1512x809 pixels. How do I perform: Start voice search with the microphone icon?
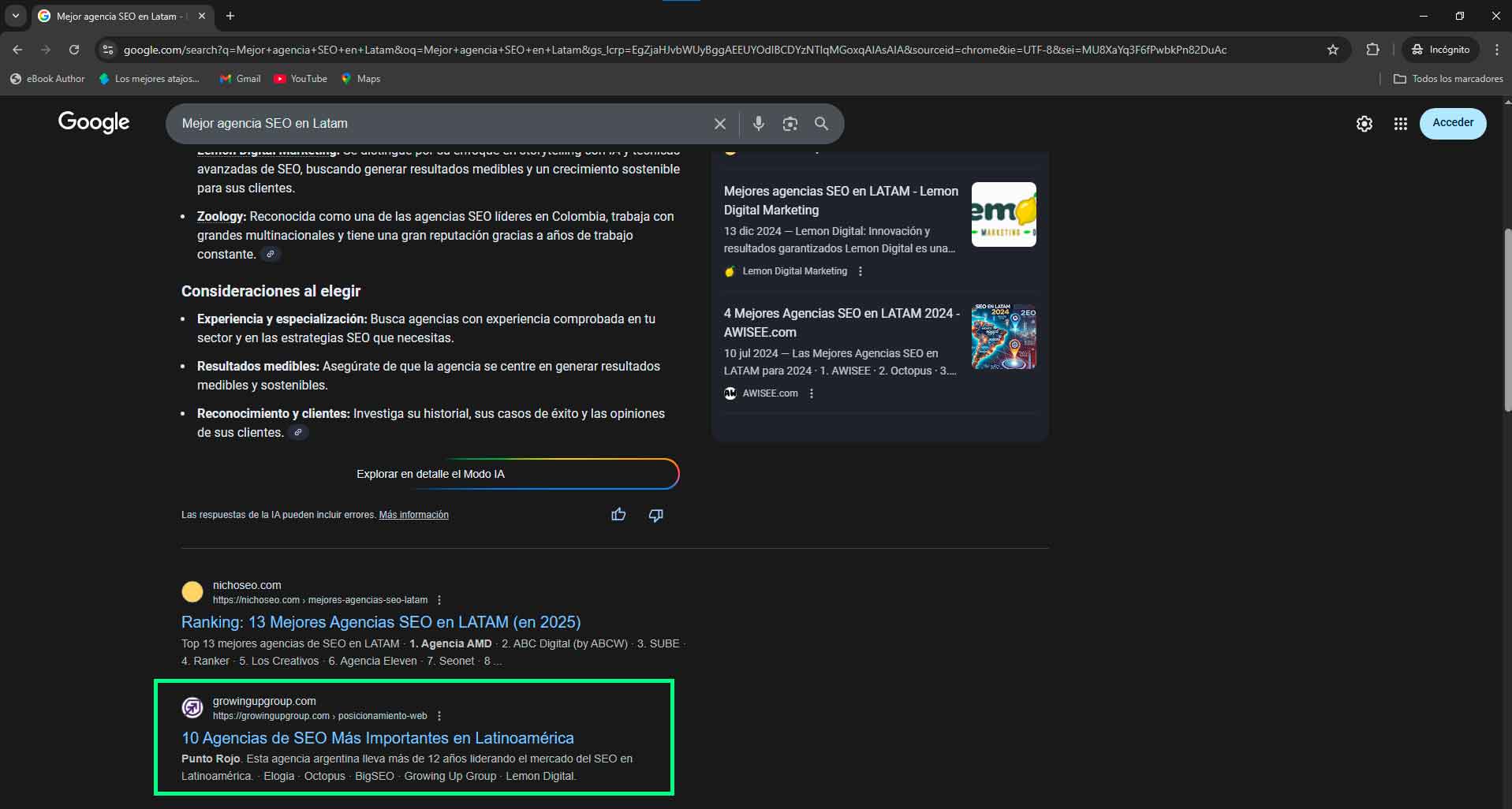coord(759,124)
